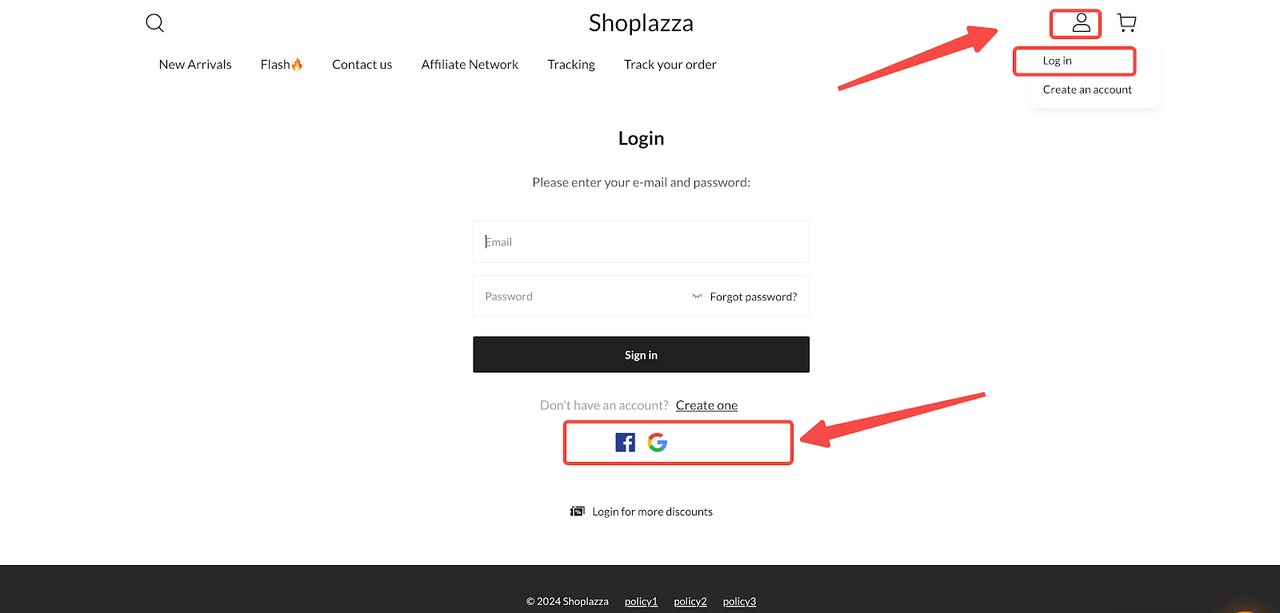
Task: Open the policy2 footer link
Action: (x=690, y=601)
